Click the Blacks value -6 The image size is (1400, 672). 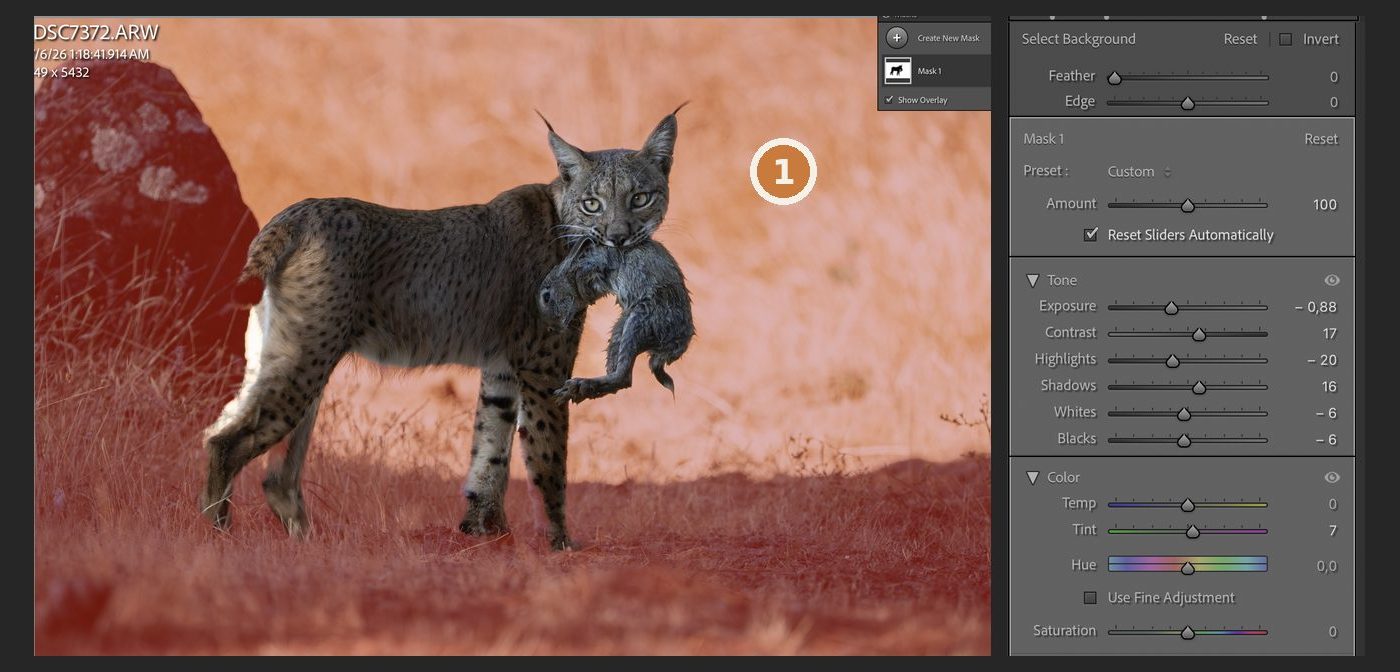[x=1326, y=440]
